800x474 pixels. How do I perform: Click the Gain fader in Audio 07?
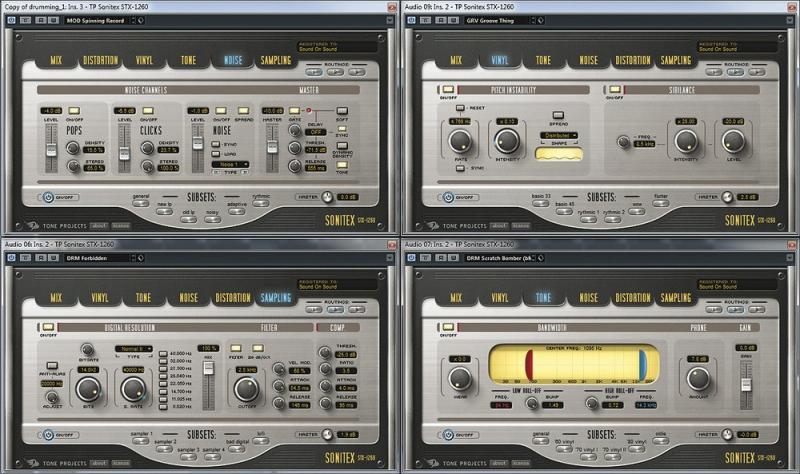pos(746,385)
